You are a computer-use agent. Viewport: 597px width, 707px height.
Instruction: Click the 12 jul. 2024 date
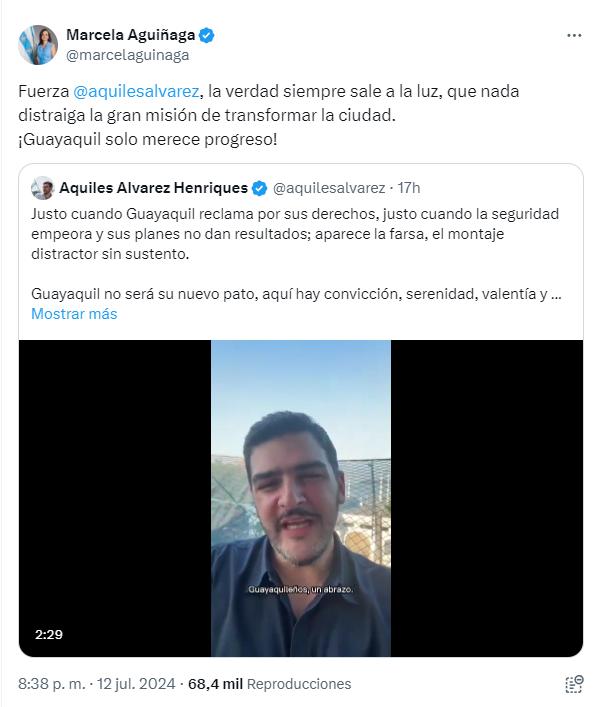136,684
